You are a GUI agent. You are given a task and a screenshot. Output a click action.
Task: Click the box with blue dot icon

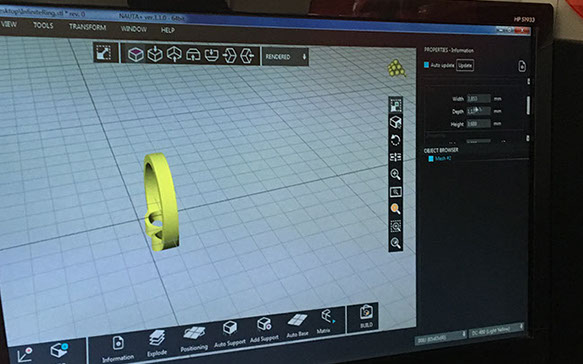coord(59,350)
